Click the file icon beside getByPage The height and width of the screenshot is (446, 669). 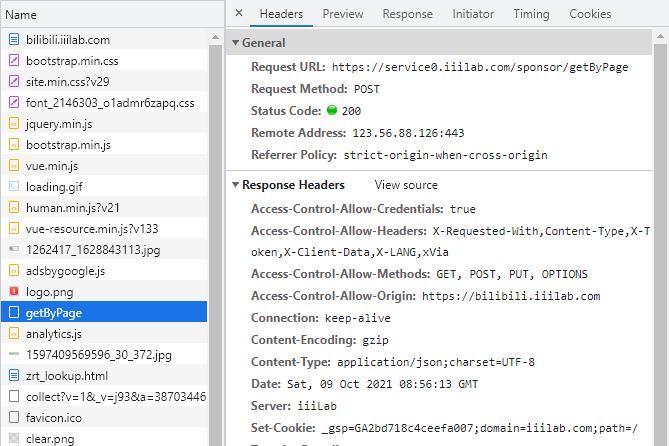[x=14, y=312]
